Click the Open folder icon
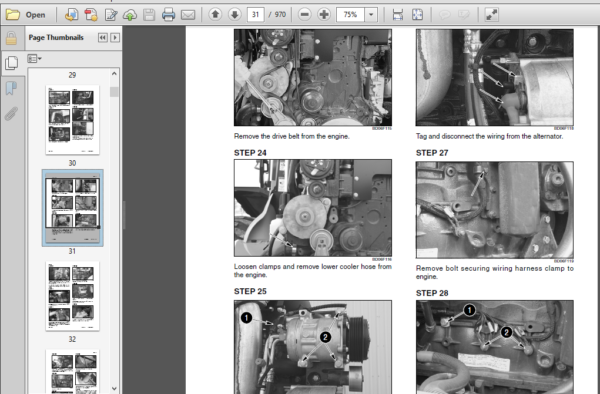Viewport: 600px width, 394px height. pos(13,15)
